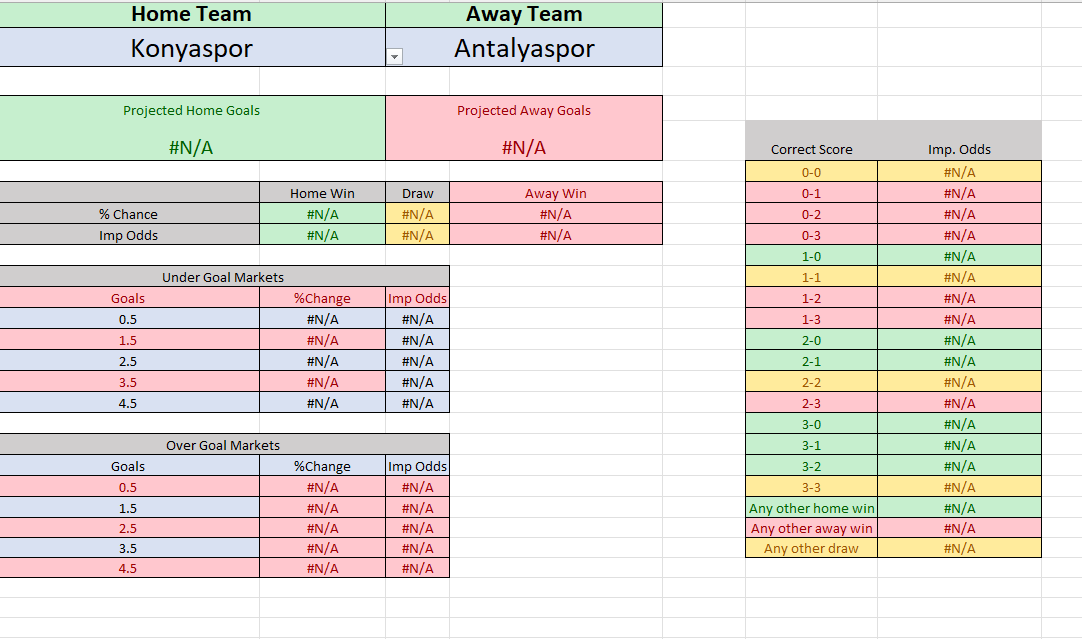Image resolution: width=1082 pixels, height=639 pixels.
Task: Click the Home Team header cell
Action: 191,14
